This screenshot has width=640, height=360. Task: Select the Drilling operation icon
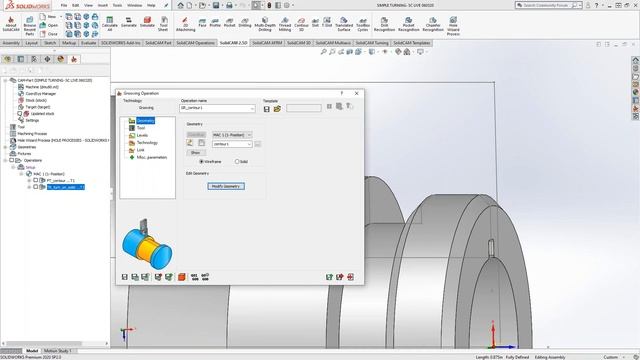pyautogui.click(x=244, y=22)
